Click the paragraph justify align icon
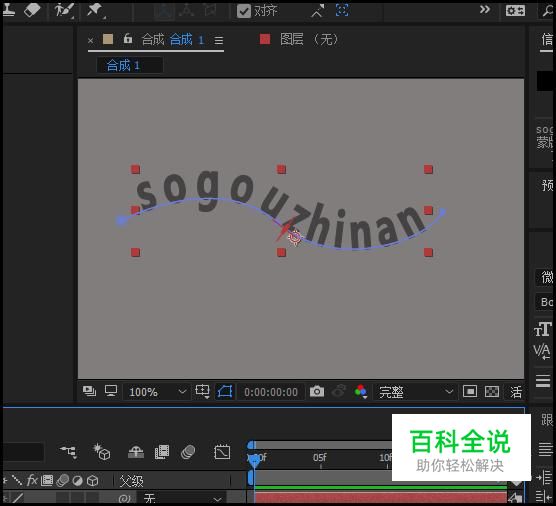The width and height of the screenshot is (556, 506). 545,450
